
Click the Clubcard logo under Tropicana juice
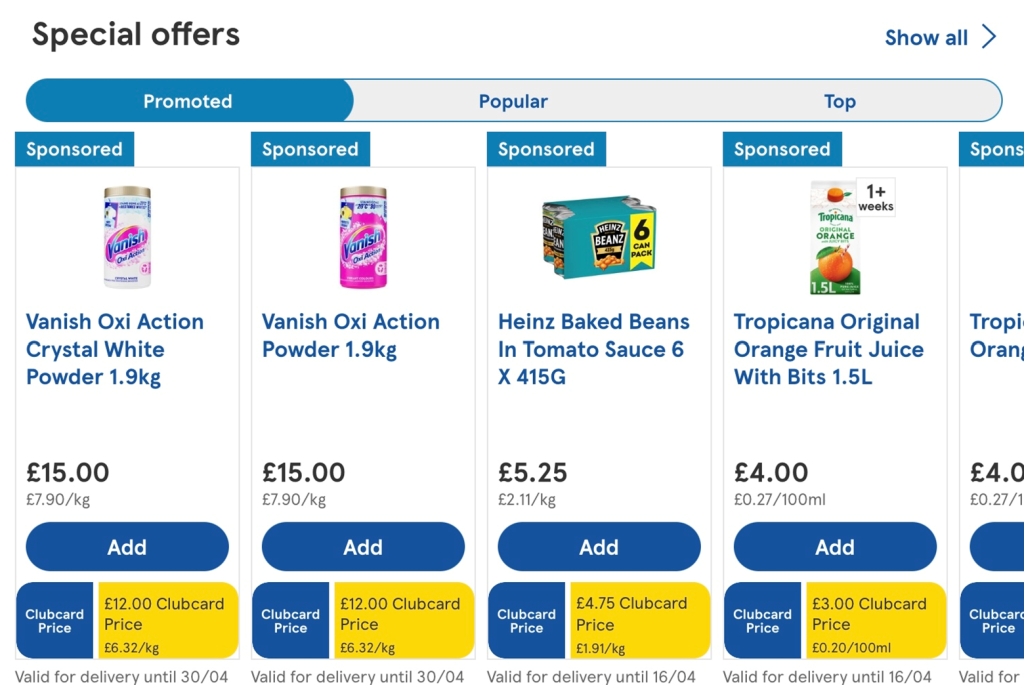[762, 620]
